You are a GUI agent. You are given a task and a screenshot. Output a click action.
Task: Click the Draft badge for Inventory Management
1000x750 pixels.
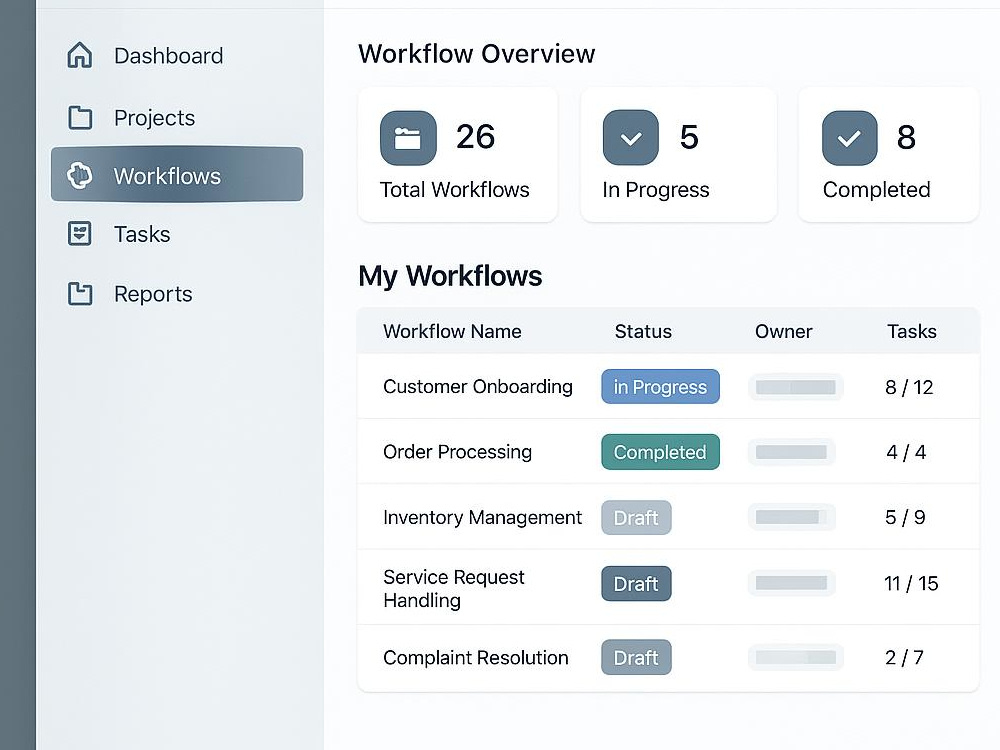[636, 517]
